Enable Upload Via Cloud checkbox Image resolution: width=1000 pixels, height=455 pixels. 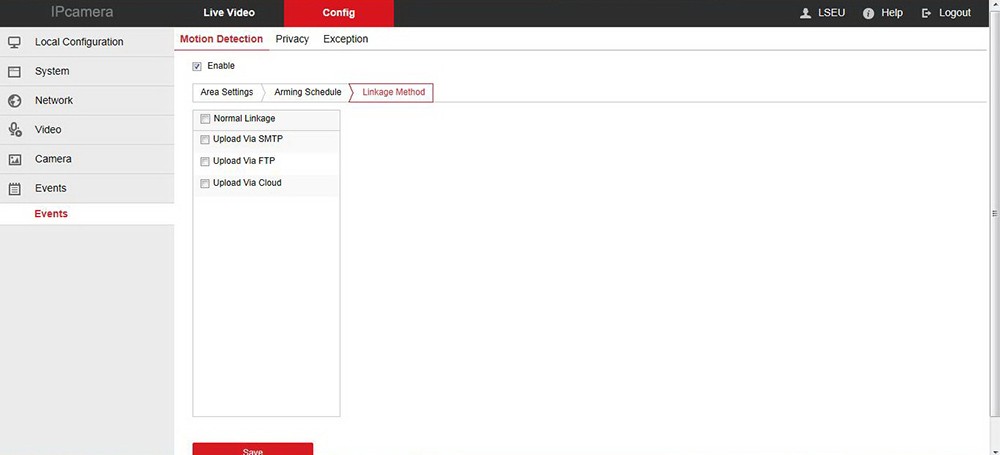[205, 184]
